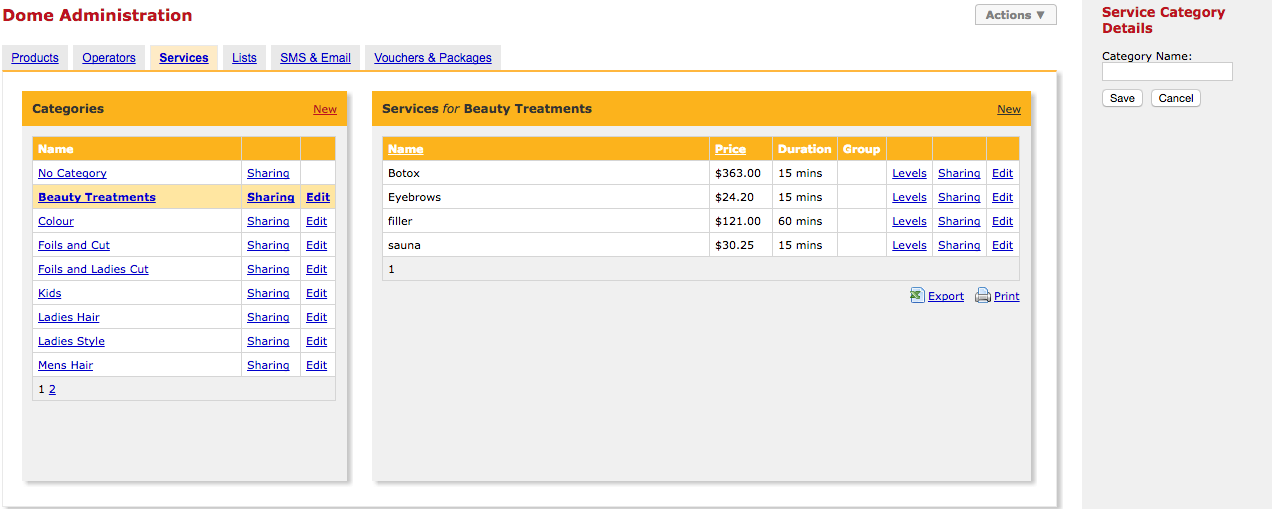Click the Export link
1272x509 pixels.
(946, 296)
